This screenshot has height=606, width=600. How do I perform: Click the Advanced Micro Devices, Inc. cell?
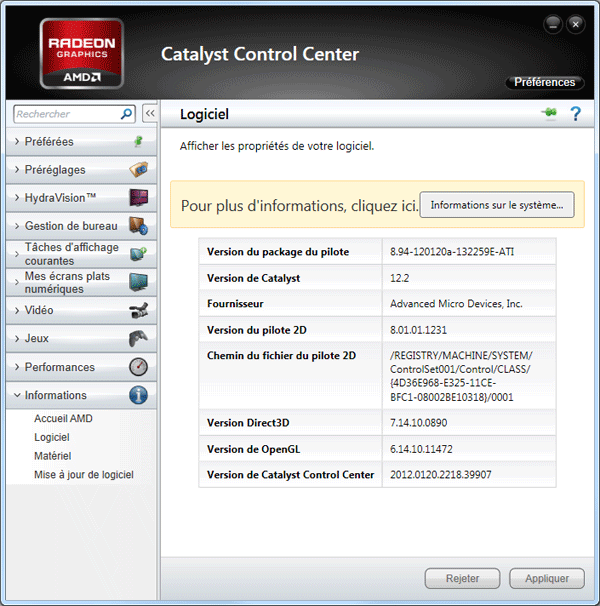(x=456, y=304)
